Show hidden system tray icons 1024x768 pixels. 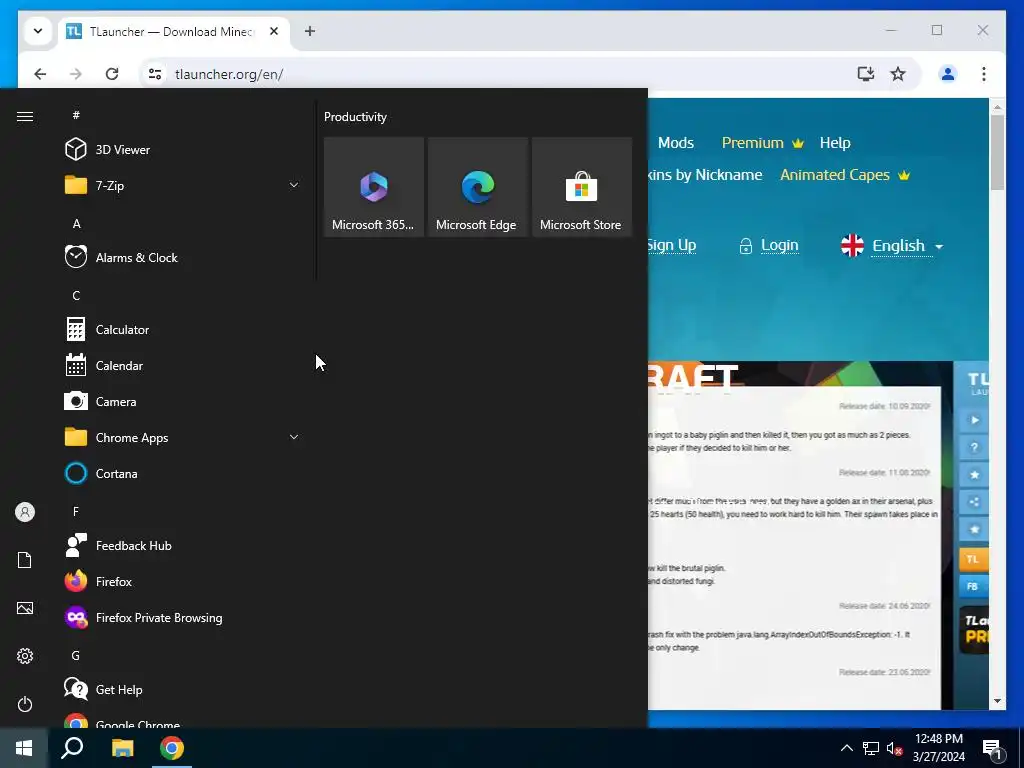coord(846,748)
